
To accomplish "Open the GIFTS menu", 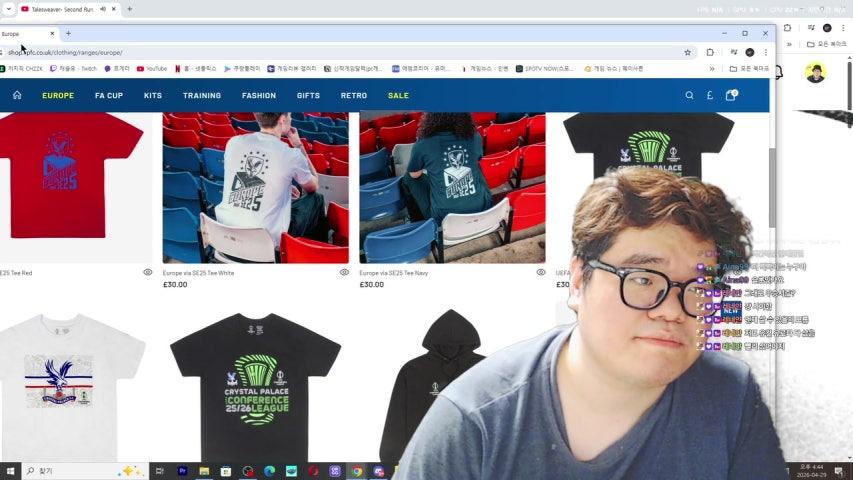I will (x=308, y=95).
